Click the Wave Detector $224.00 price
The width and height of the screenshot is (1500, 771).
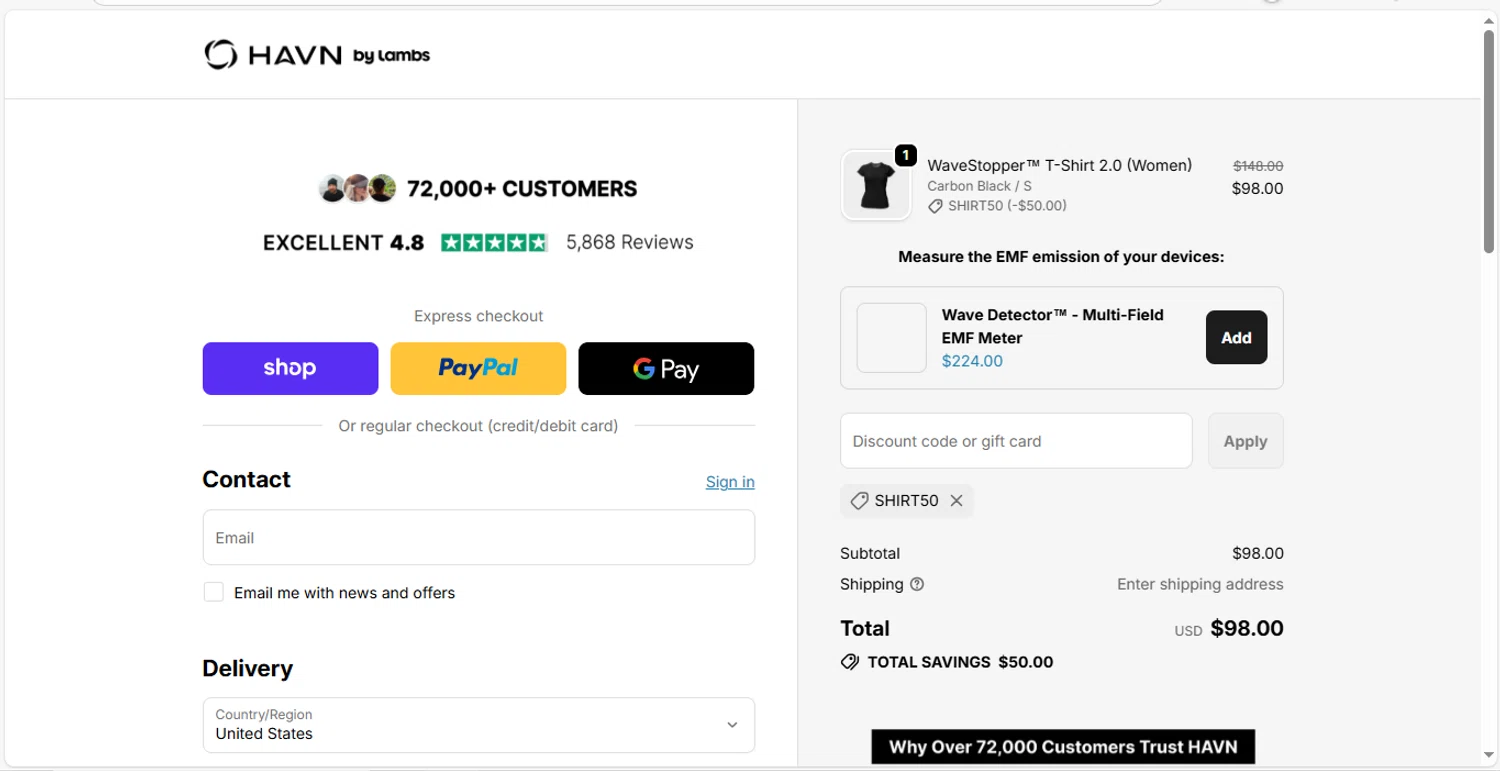(x=972, y=361)
